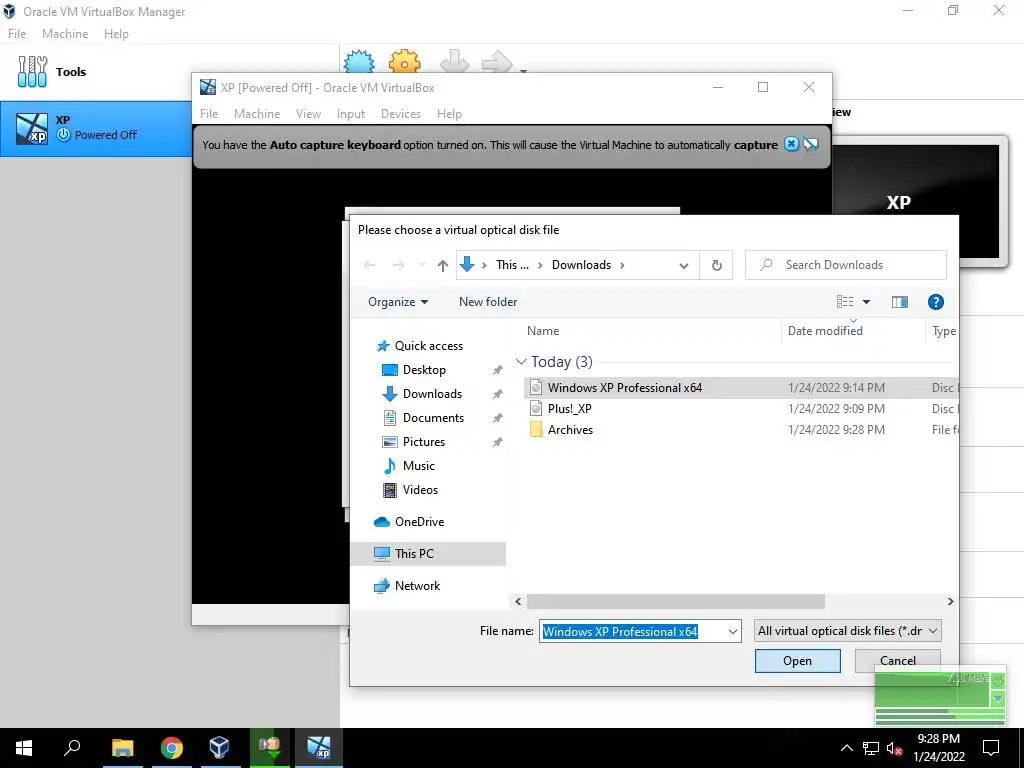Open the Start button dropdown arrow
1024x768 pixels.
pos(523,70)
